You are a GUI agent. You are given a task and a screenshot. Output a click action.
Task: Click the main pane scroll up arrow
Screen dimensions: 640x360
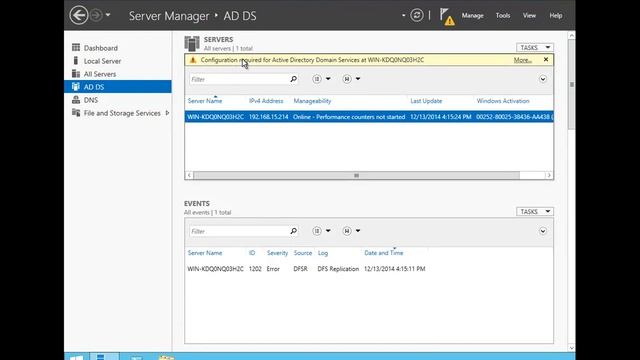point(571,36)
